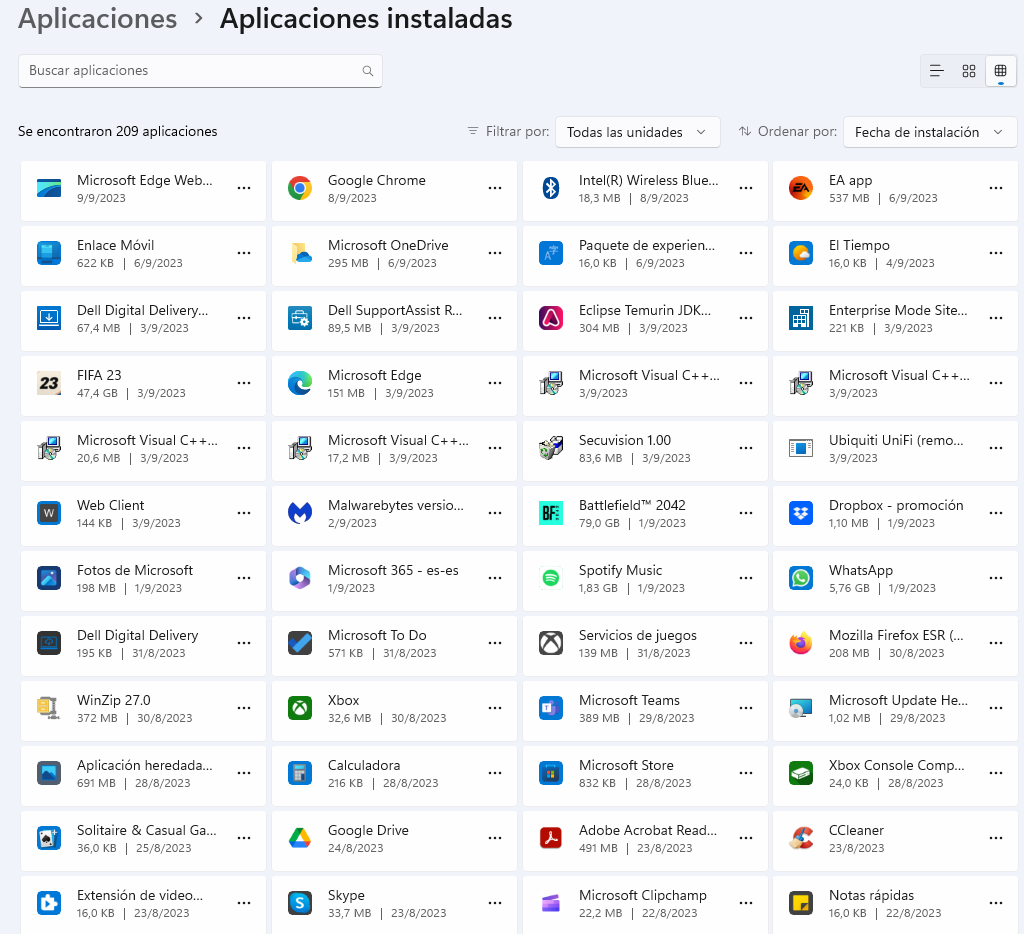Open more options for Skype
Screen dimensions: 1024x934
point(495,903)
